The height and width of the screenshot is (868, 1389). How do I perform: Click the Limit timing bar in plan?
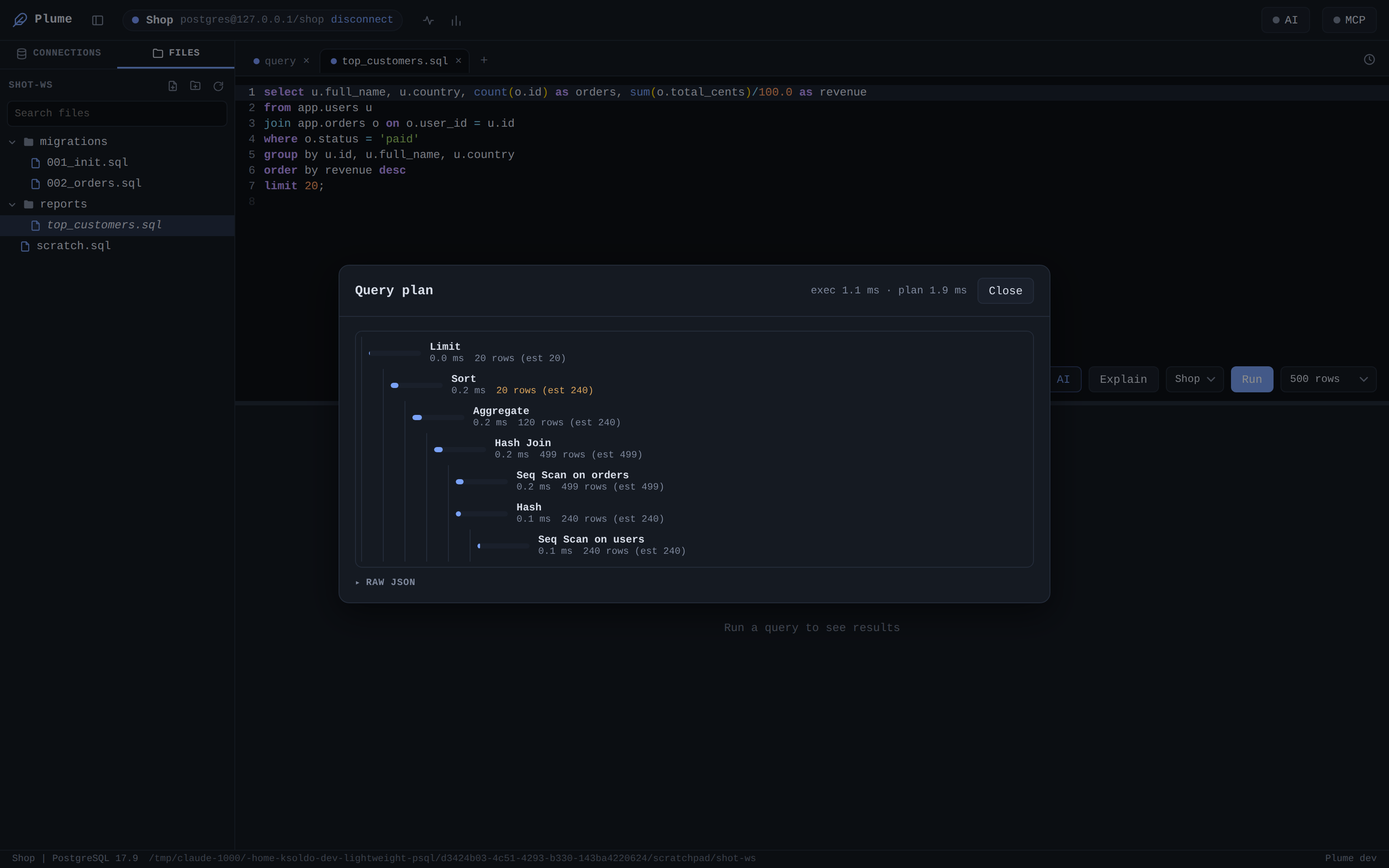click(x=395, y=353)
